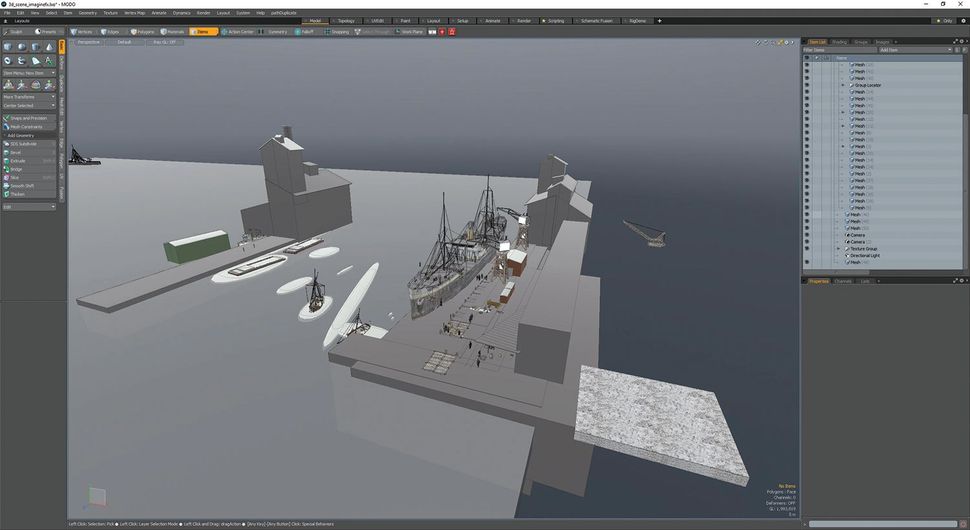Screen dimensions: 970x530
Task: Open the Add Item dropdown
Action: 915,49
